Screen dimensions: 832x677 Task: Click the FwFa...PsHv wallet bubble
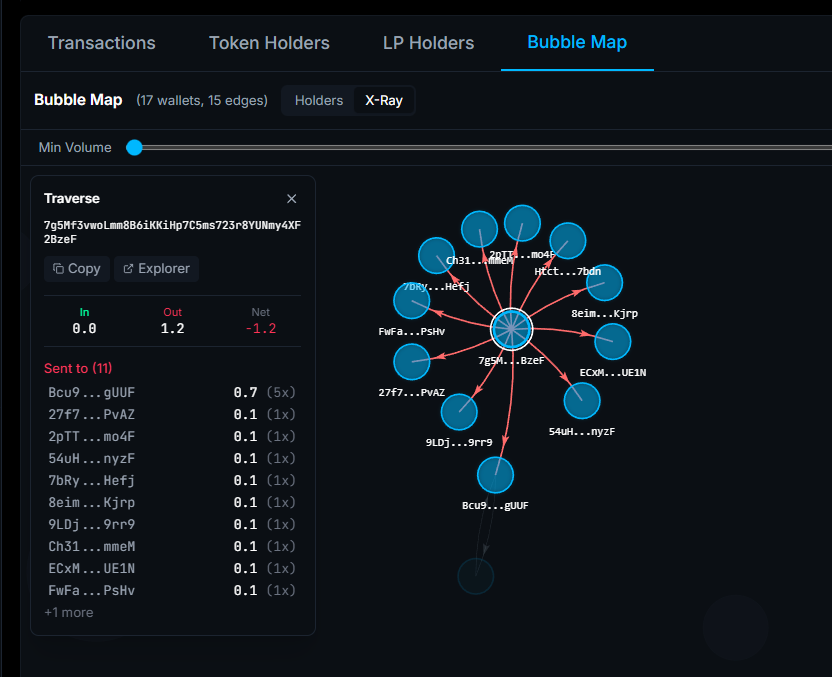click(x=412, y=300)
